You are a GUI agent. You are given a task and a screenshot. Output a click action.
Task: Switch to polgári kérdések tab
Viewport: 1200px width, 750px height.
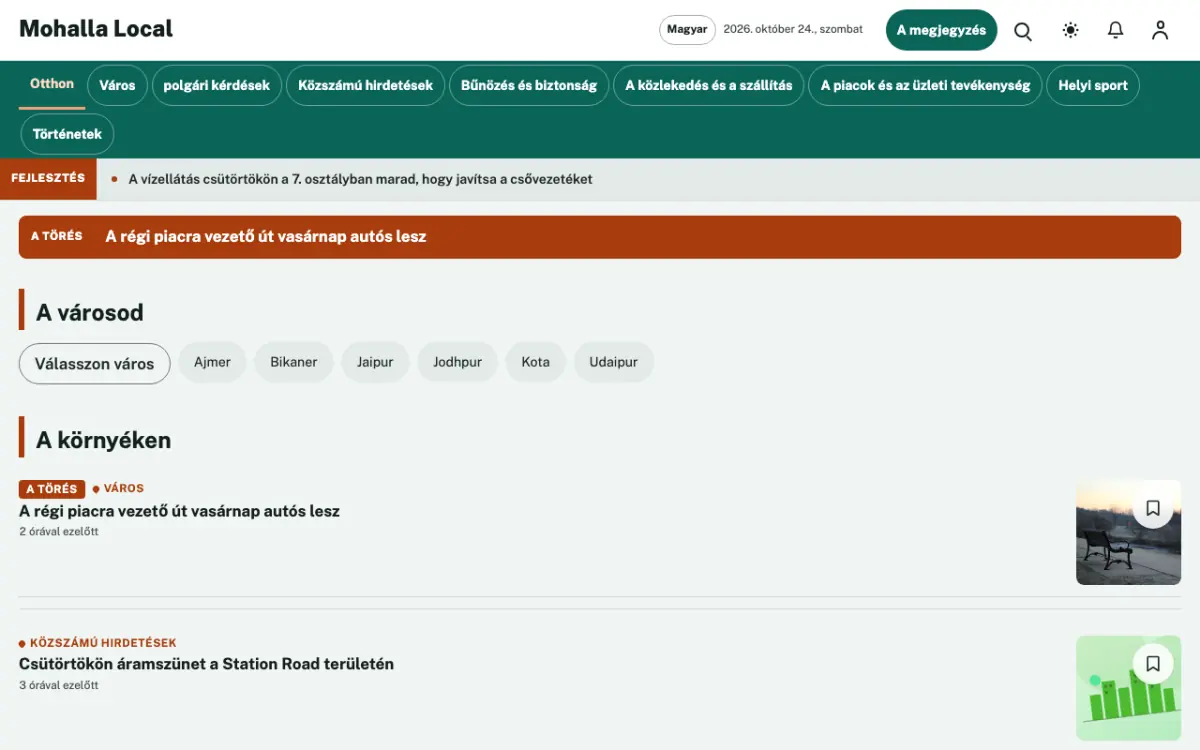pos(217,85)
